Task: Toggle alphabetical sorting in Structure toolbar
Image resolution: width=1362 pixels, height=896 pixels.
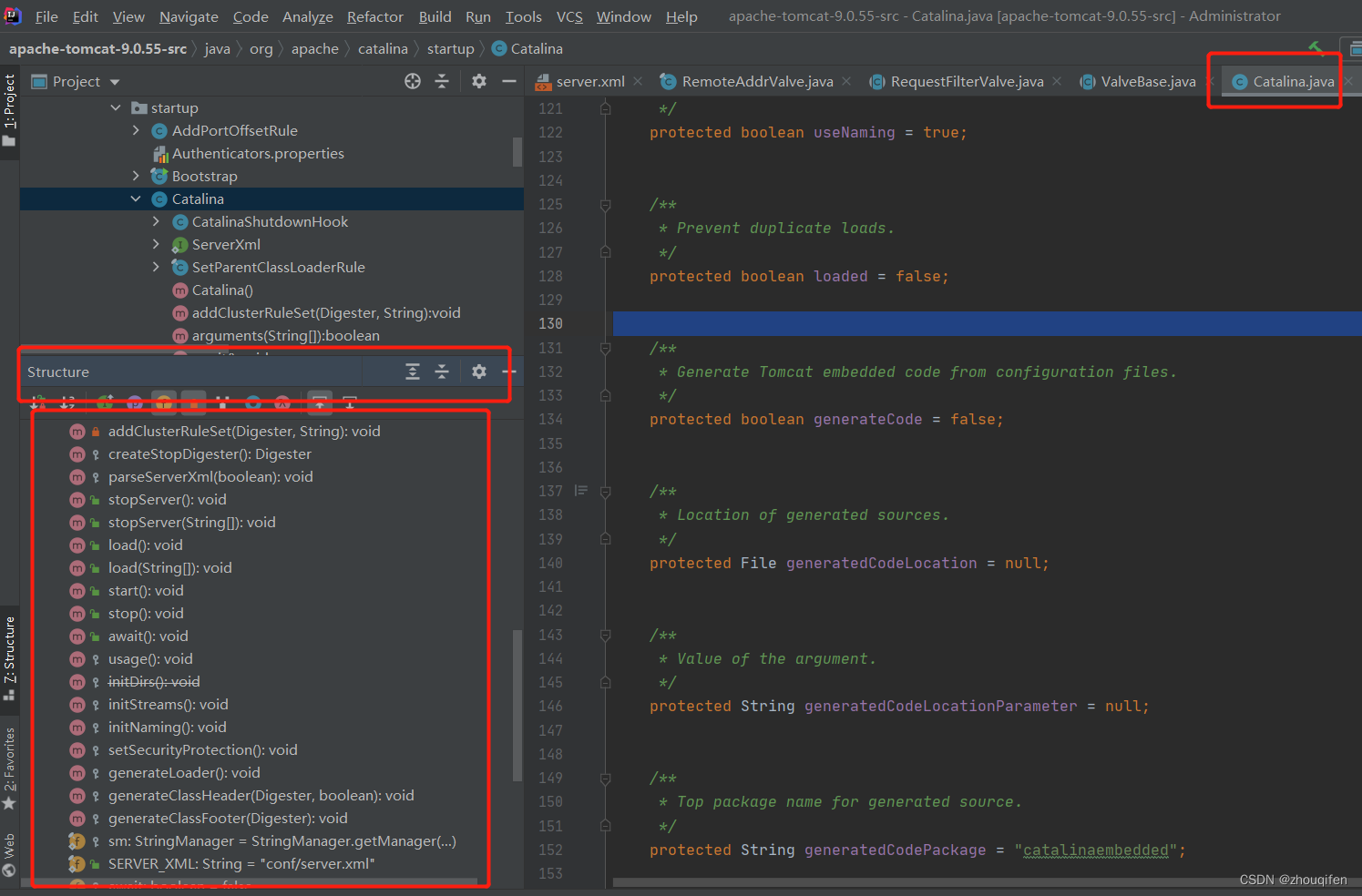Action: pos(67,402)
